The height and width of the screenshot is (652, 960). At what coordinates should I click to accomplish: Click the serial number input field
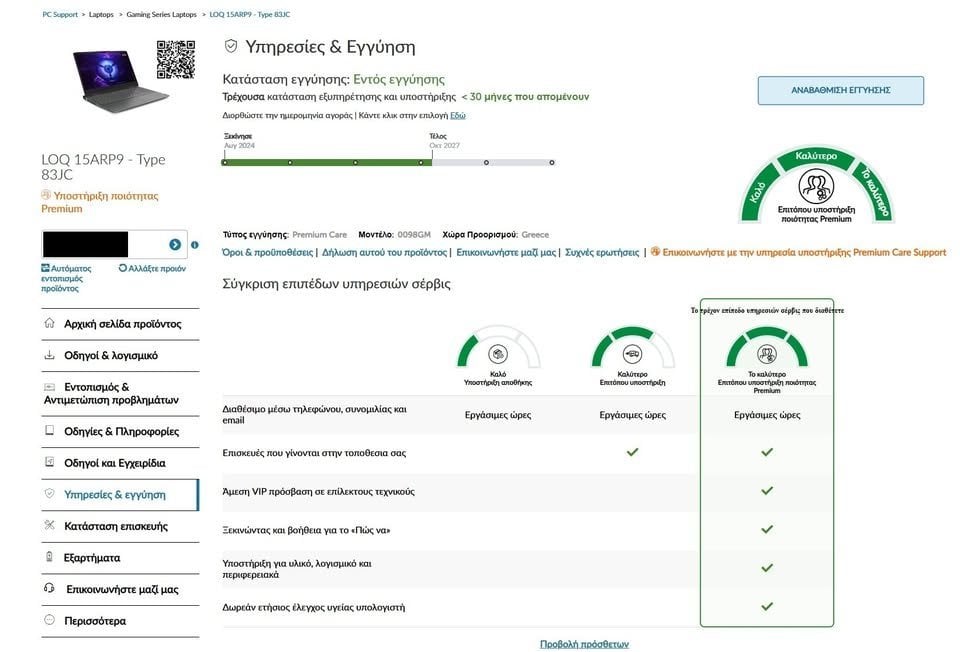click(x=113, y=244)
